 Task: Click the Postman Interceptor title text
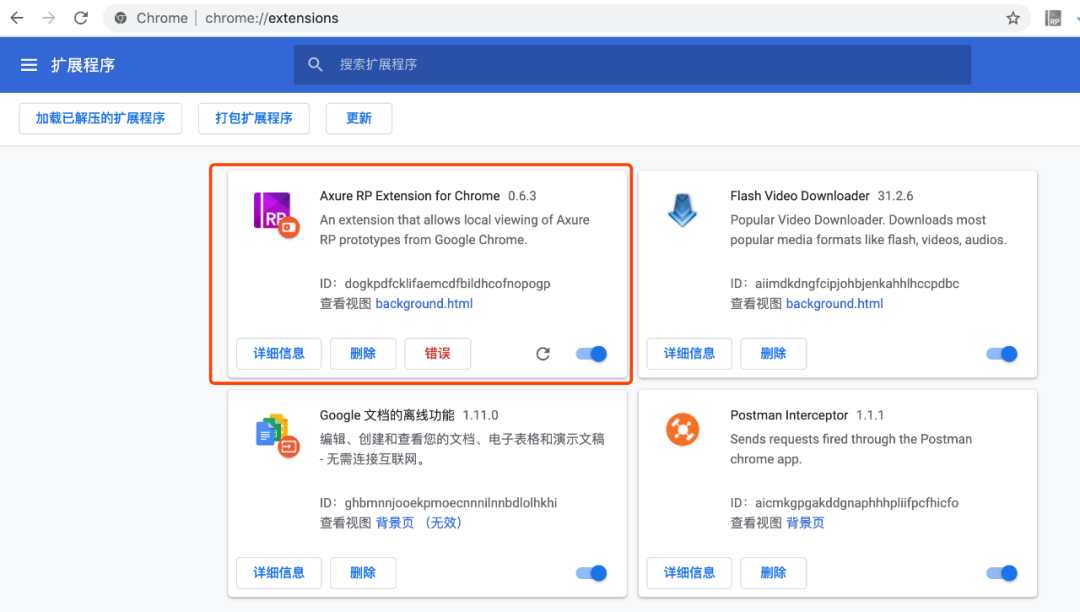pos(789,415)
